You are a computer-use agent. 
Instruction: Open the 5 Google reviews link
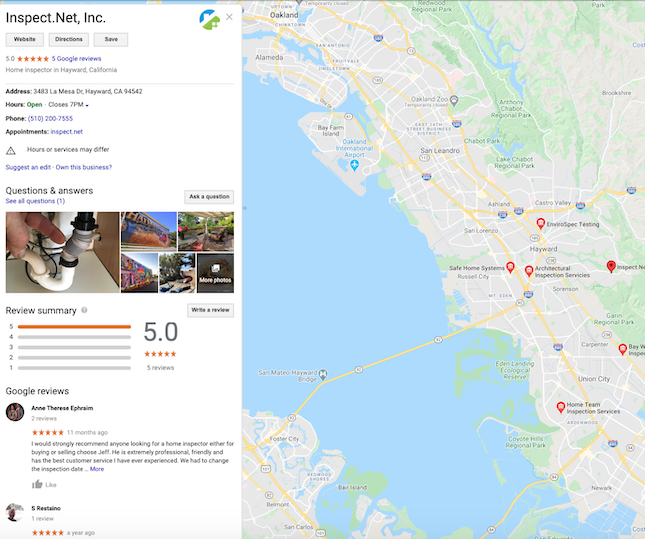77,58
